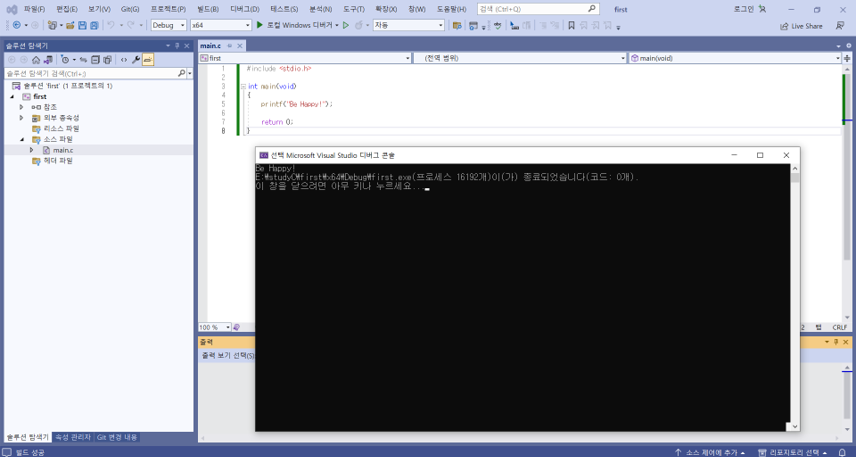Collapse the first project node
Image resolution: width=856 pixels, height=457 pixels.
click(x=11, y=97)
